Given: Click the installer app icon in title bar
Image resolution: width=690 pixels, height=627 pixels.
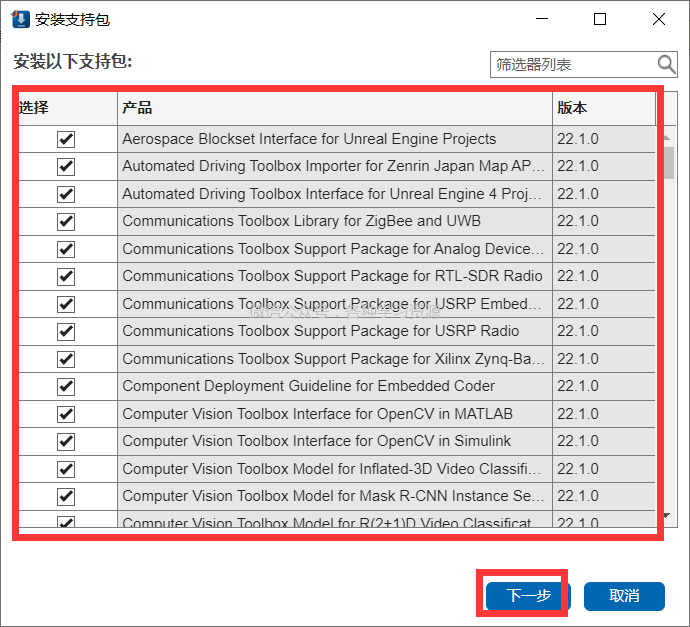Looking at the screenshot, I should [x=20, y=19].
